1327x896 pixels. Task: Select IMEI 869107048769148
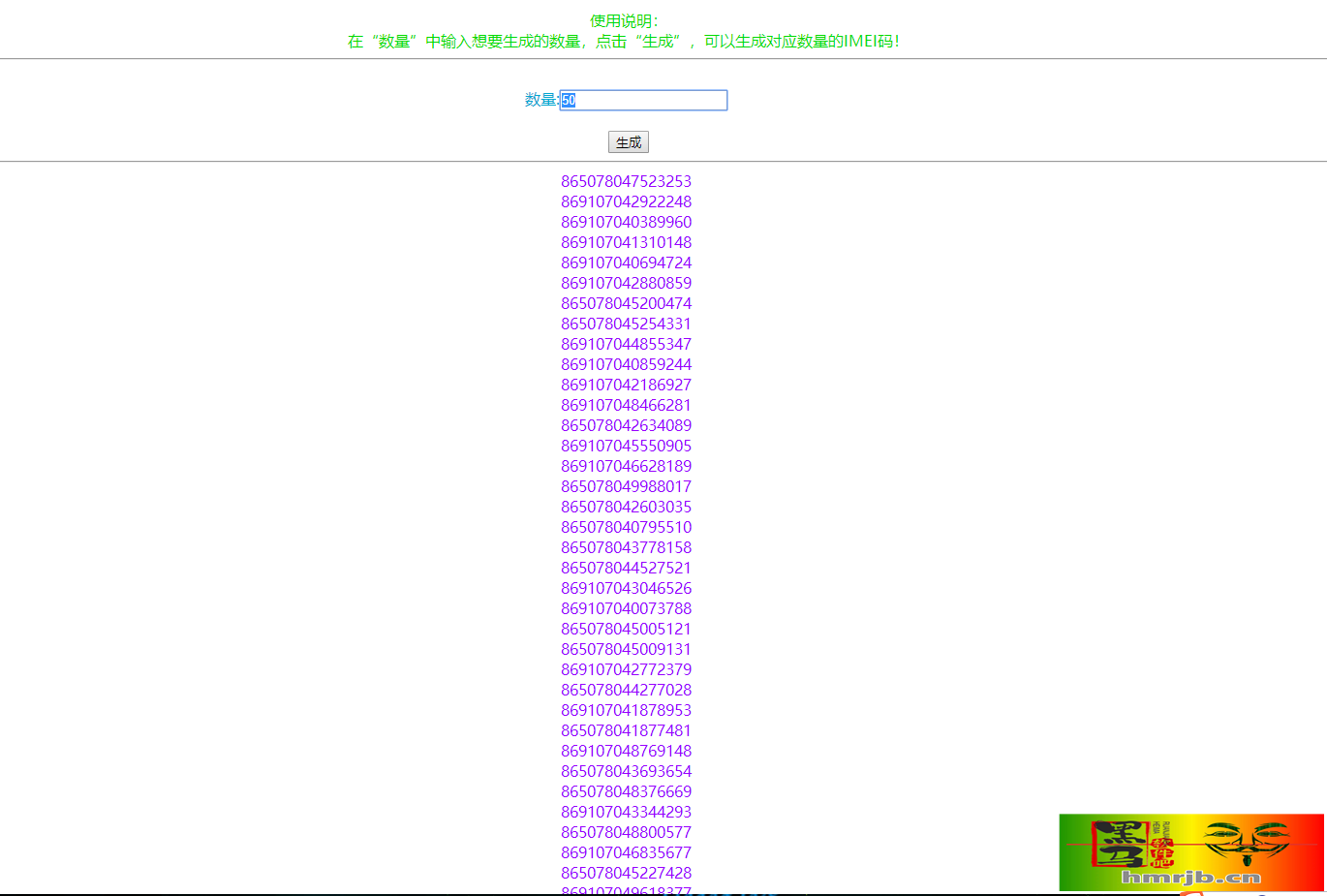tap(627, 751)
